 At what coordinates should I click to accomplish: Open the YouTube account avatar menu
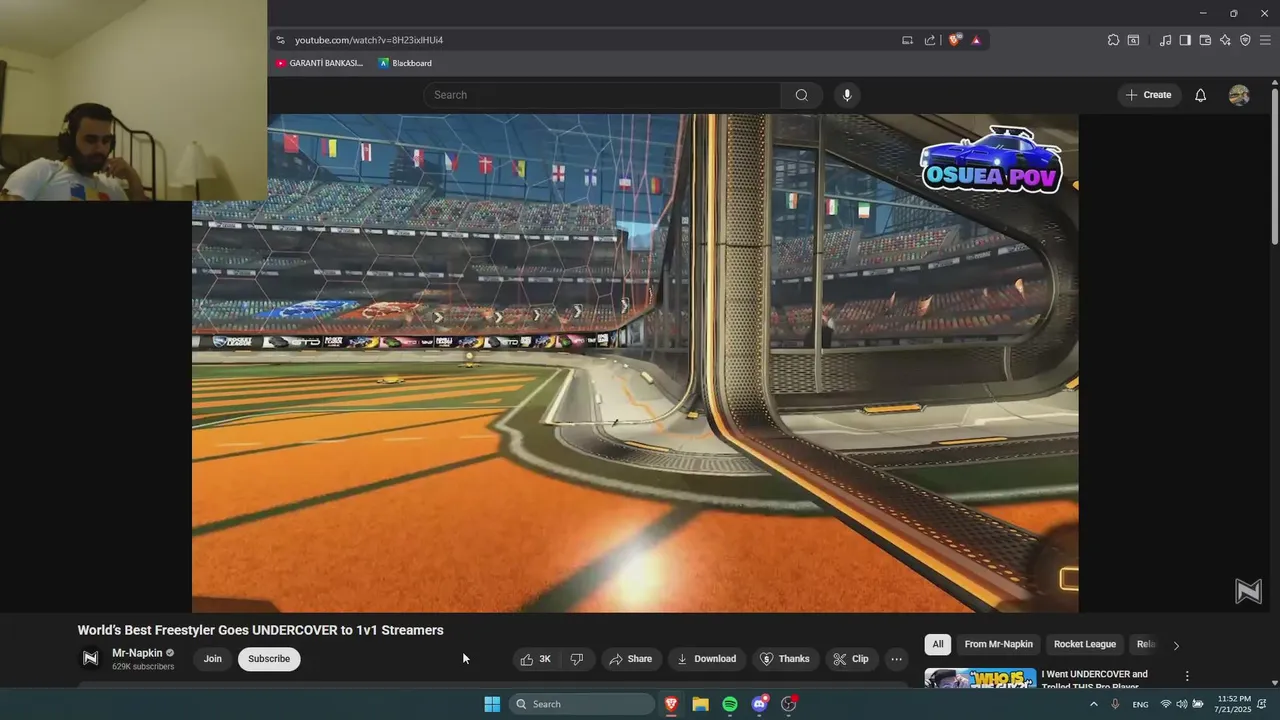click(1239, 95)
